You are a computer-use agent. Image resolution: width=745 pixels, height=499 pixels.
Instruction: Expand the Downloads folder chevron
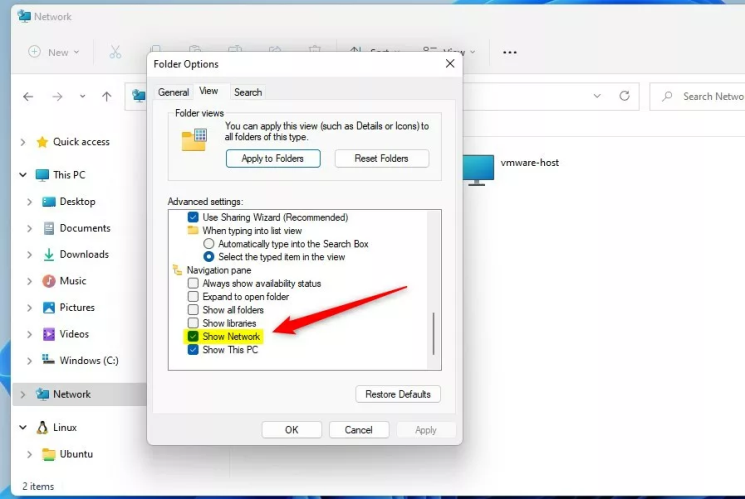click(29, 255)
